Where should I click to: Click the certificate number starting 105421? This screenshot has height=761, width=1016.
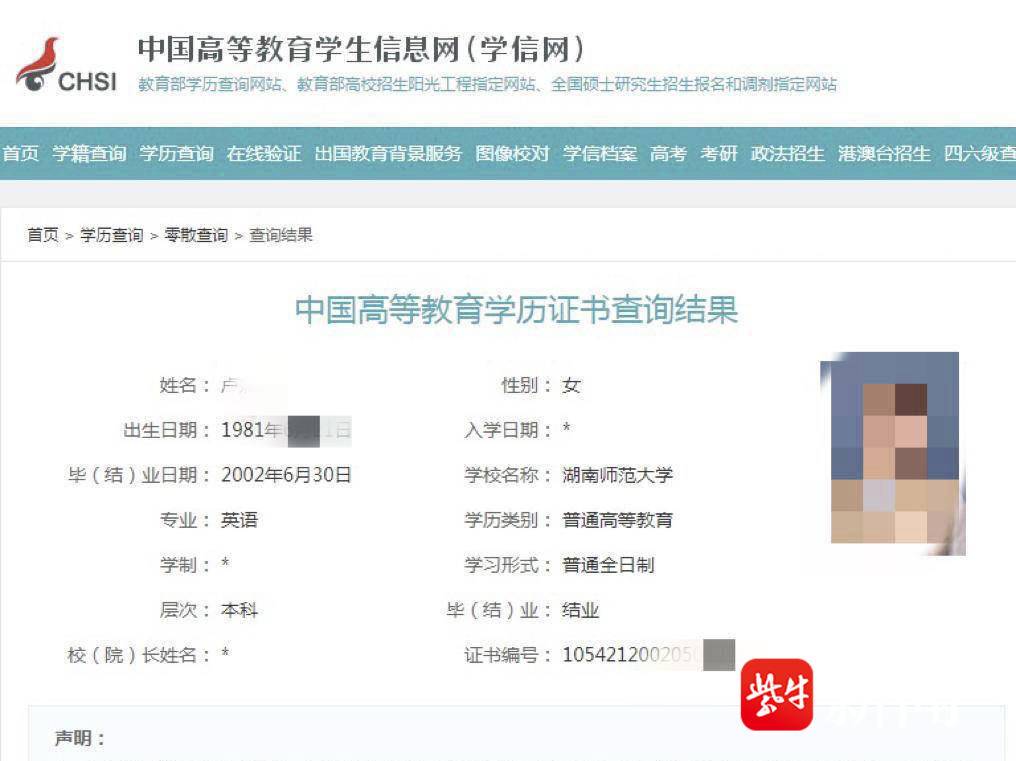coord(648,655)
